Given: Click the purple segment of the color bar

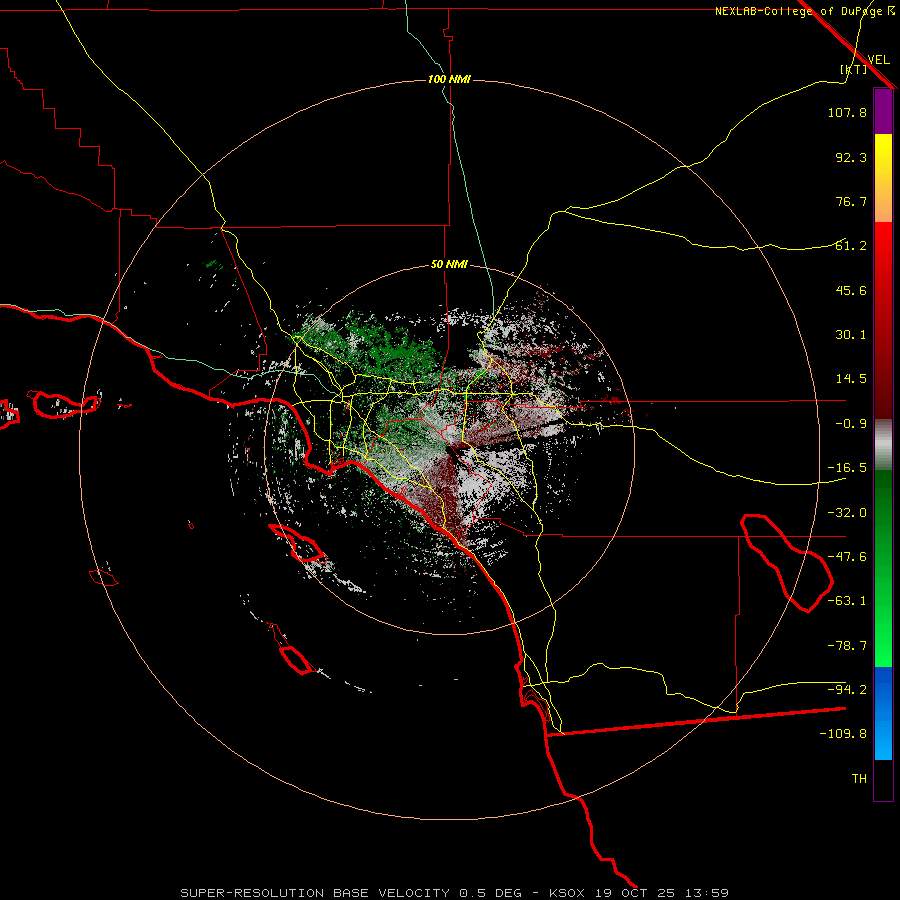Looking at the screenshot, I should tap(883, 111).
